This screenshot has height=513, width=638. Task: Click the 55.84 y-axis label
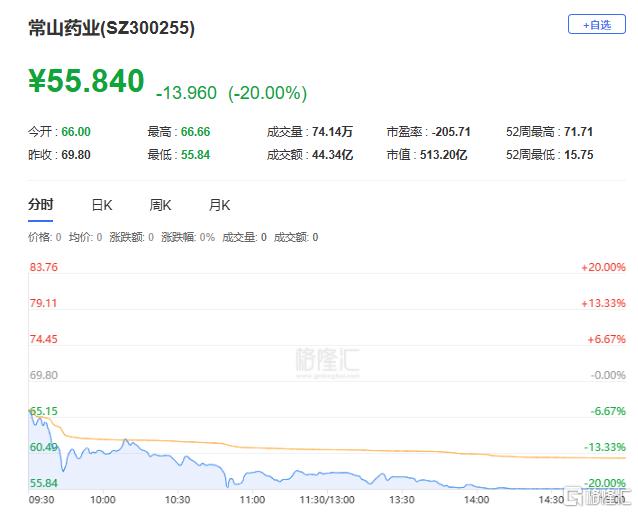pos(44,483)
